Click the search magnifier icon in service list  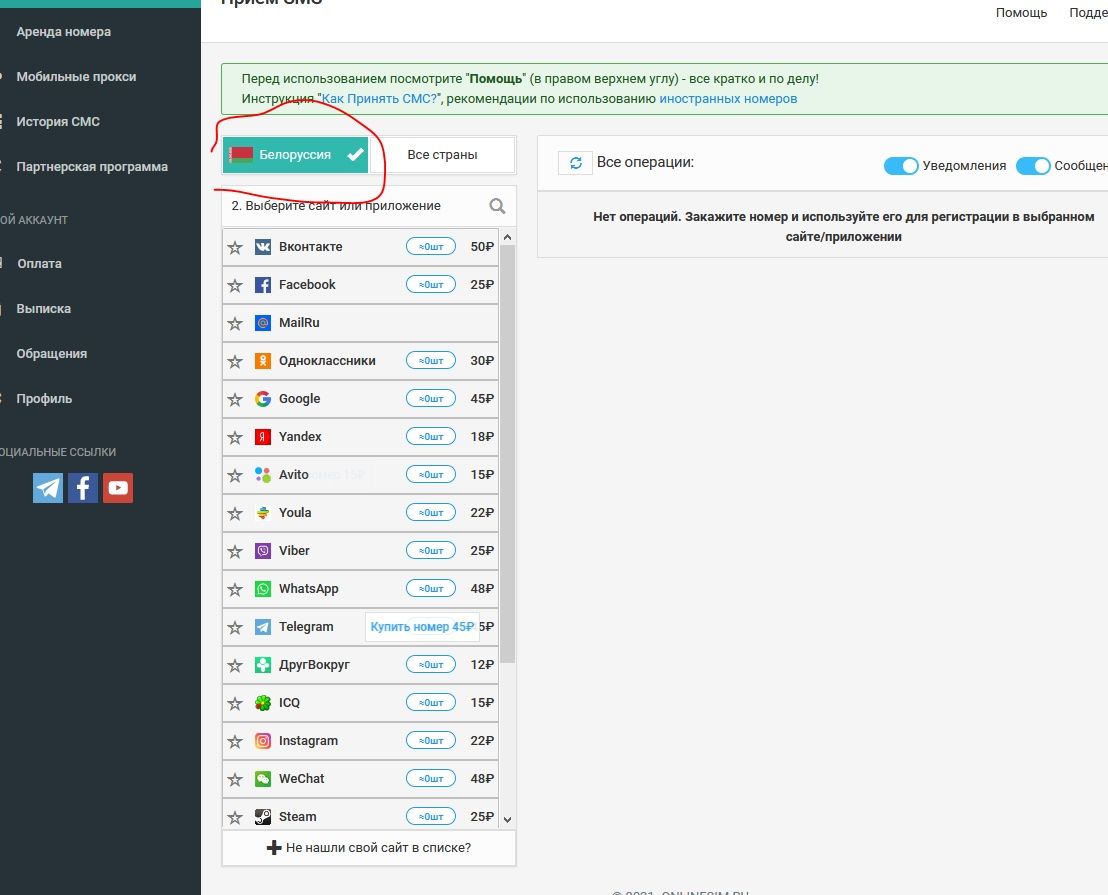(497, 206)
